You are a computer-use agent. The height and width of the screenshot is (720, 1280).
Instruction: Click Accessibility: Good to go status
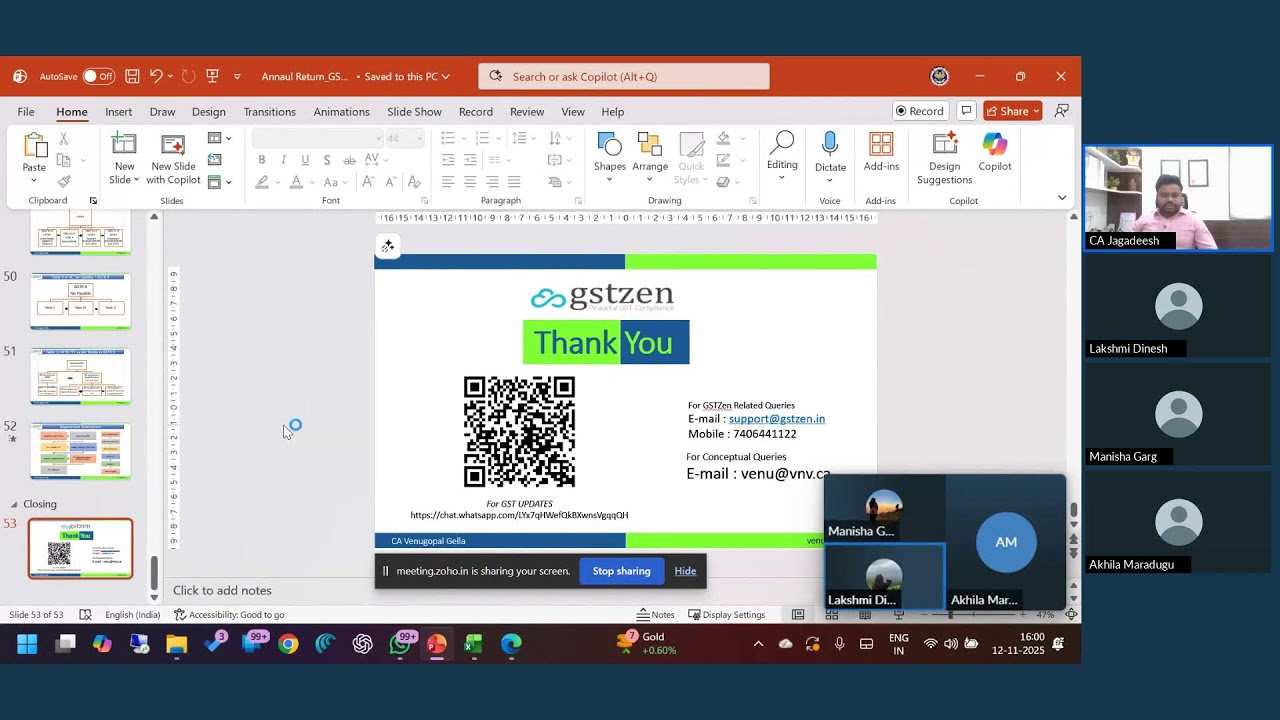click(229, 615)
